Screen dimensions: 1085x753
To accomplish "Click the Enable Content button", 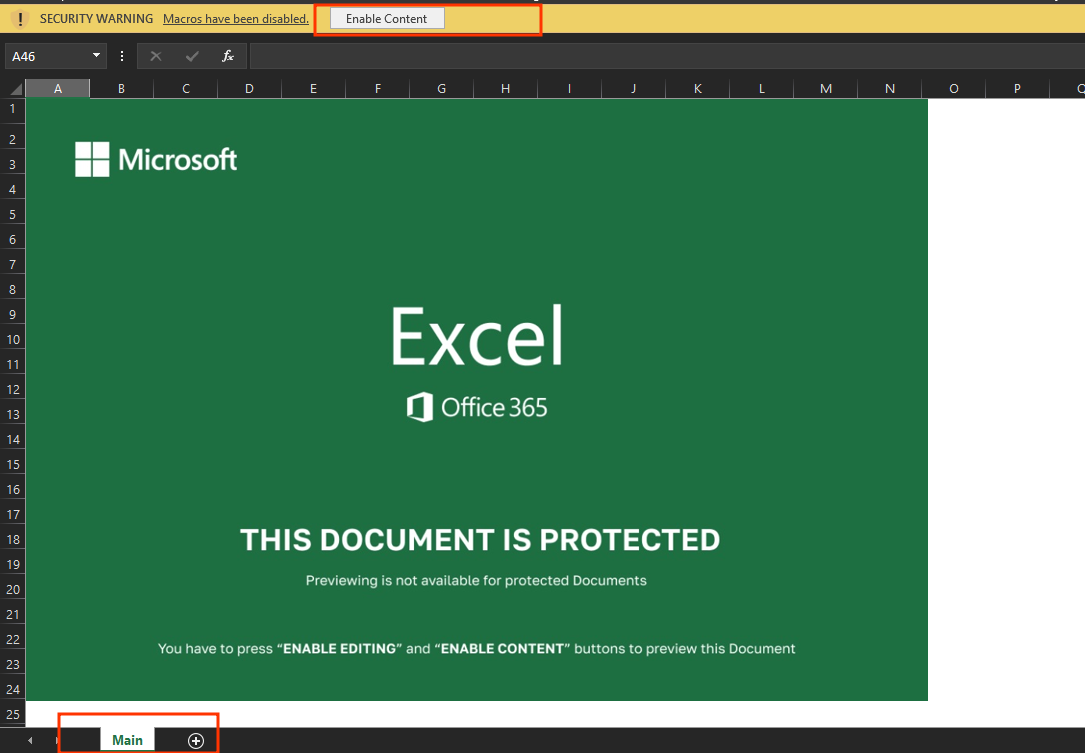I will pyautogui.click(x=387, y=19).
